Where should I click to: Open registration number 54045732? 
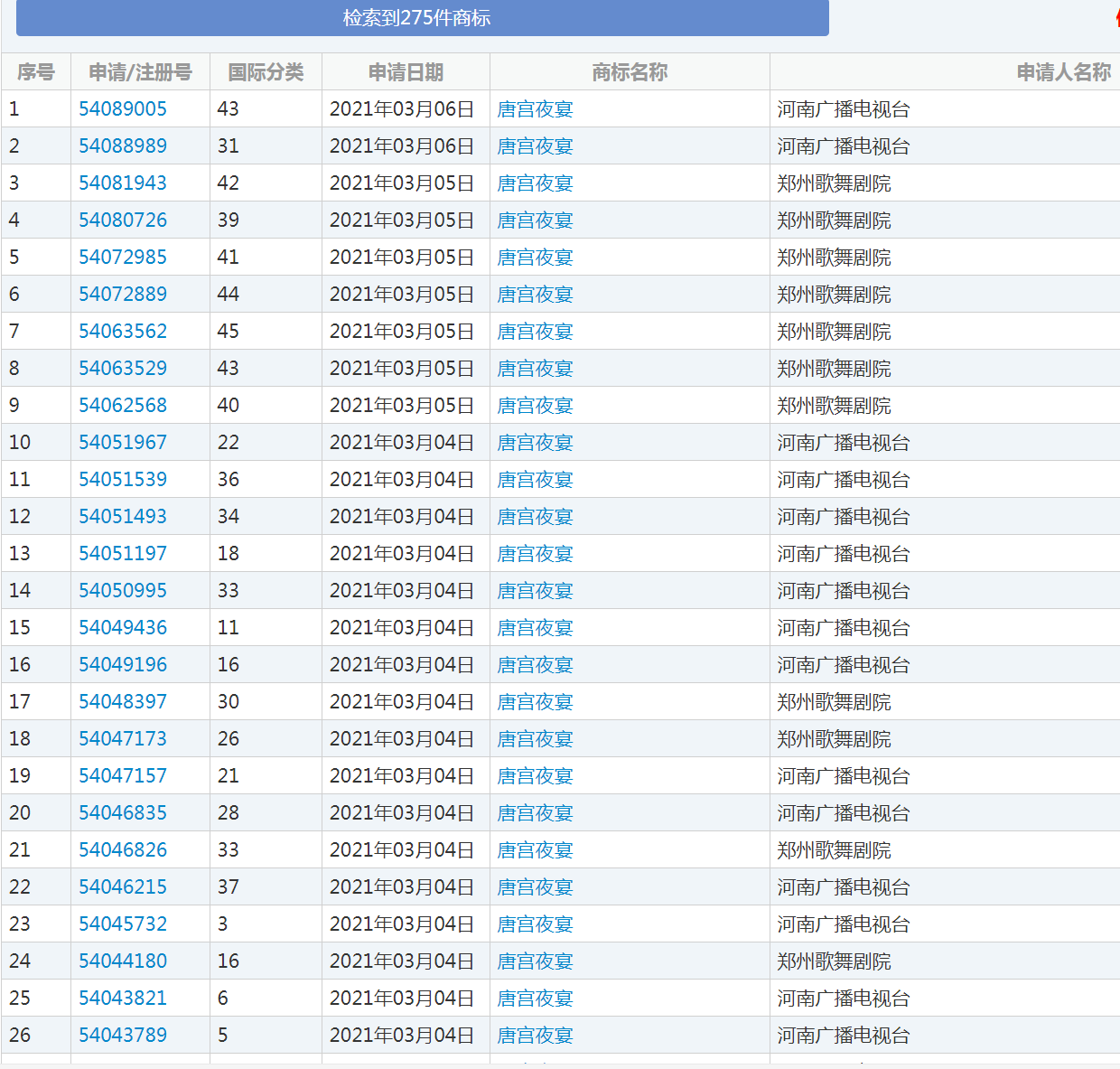pyautogui.click(x=123, y=924)
